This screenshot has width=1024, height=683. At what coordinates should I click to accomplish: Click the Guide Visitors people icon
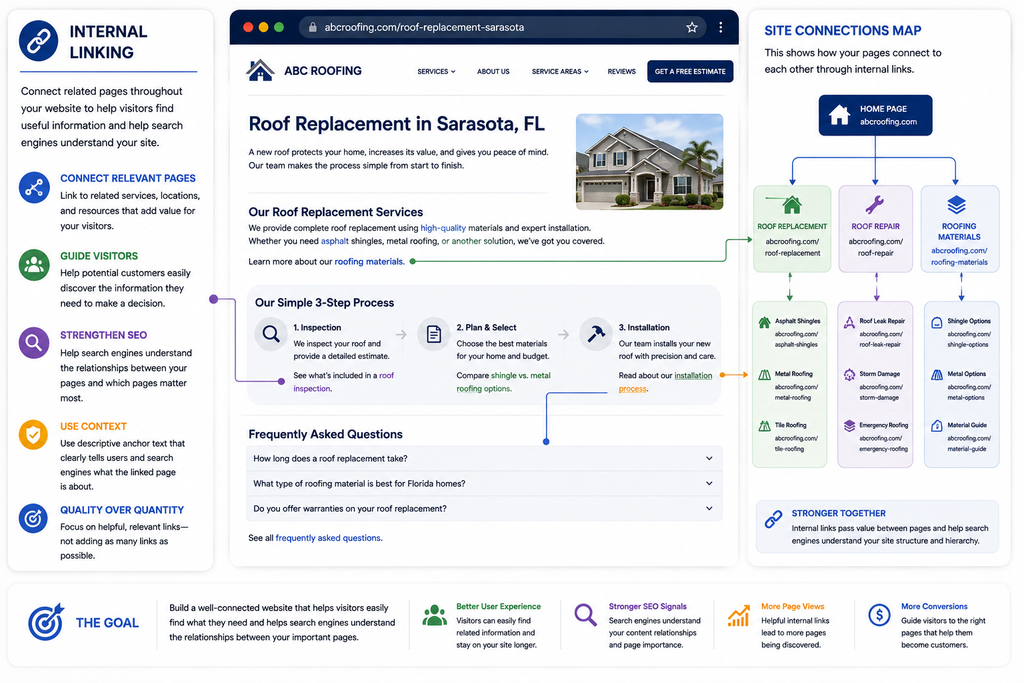[34, 265]
